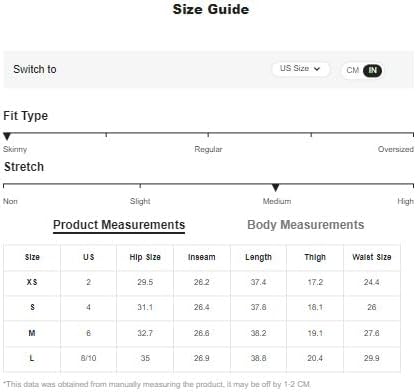The height and width of the screenshot is (392, 416).
Task: Select the M size row label
Action: coord(32,333)
